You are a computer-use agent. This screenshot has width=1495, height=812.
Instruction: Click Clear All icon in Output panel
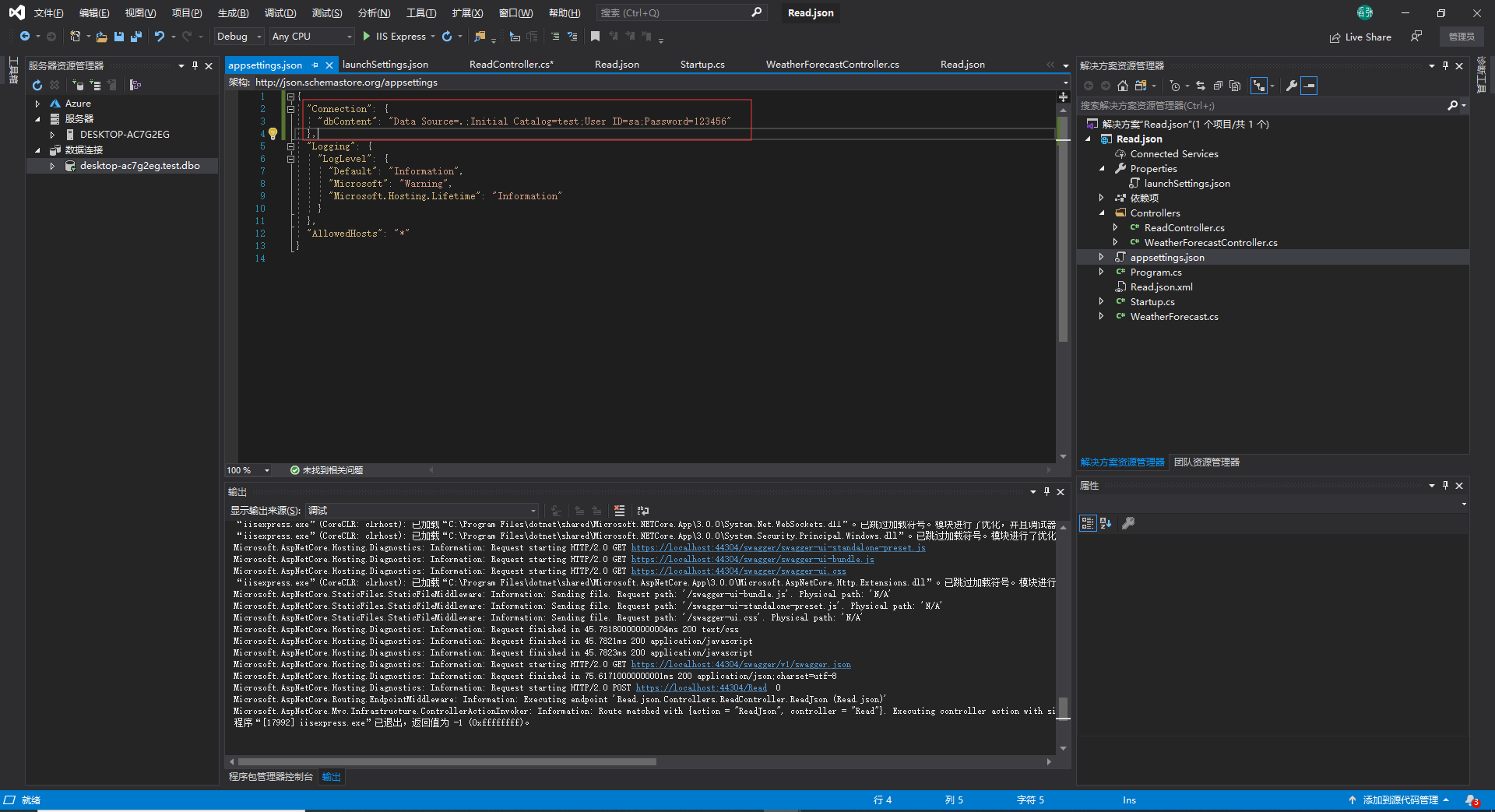click(x=619, y=511)
